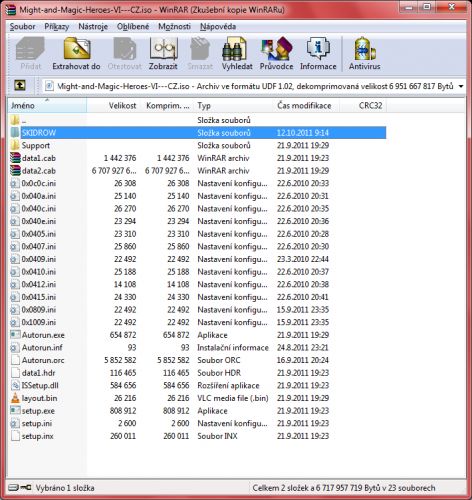Select the 0x0405.ini file name
The image size is (472, 500).
click(39, 234)
